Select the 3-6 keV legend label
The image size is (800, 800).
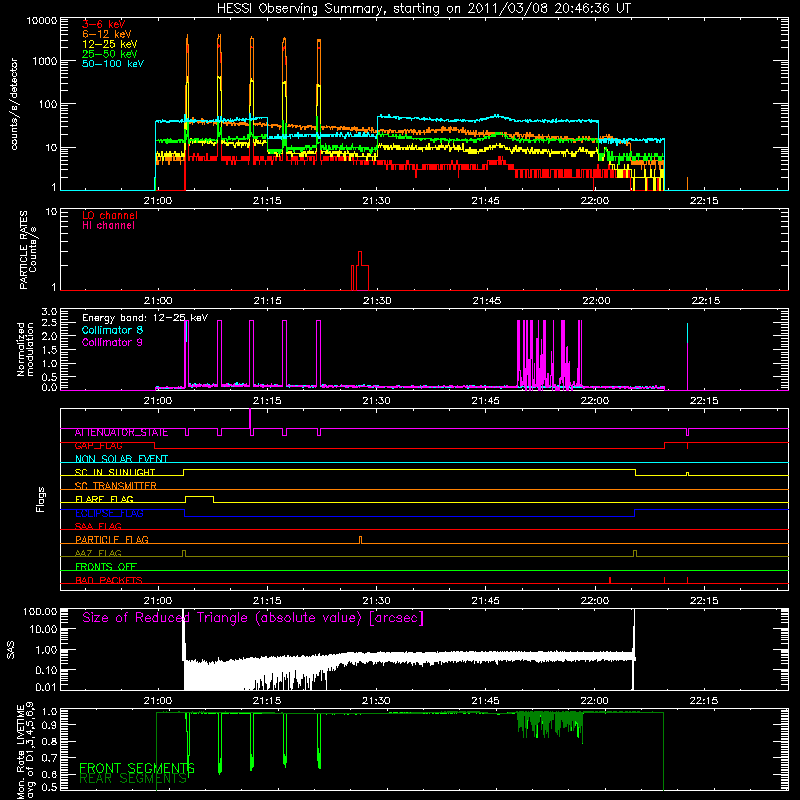104,24
